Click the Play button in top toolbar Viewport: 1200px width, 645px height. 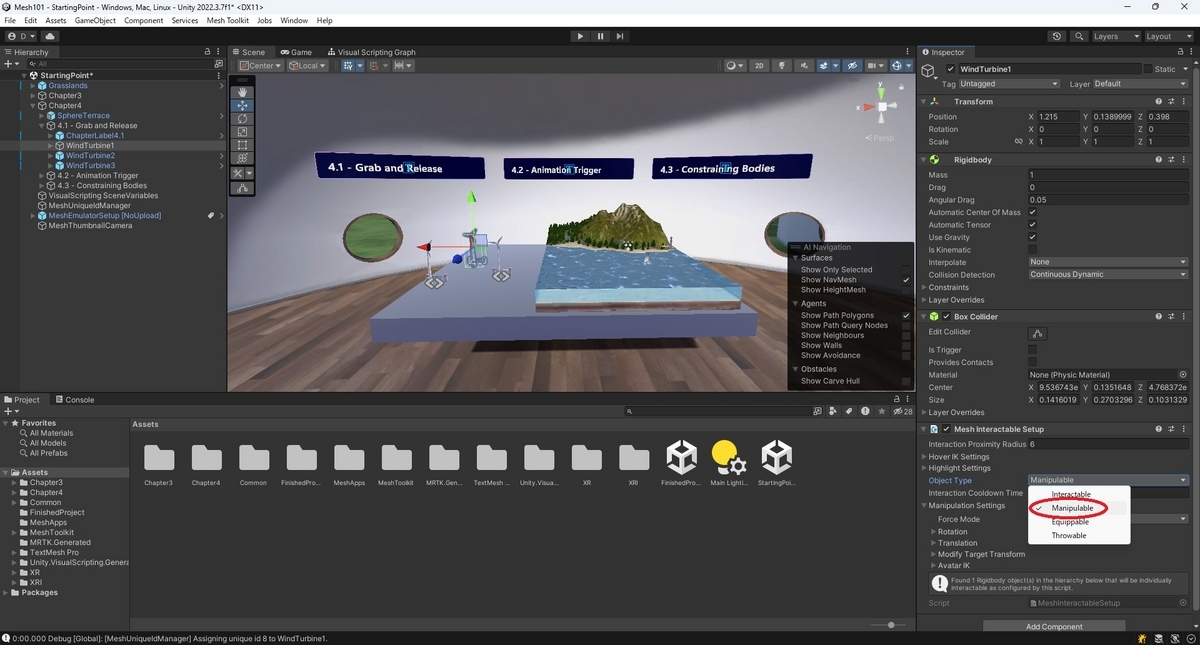pos(580,36)
